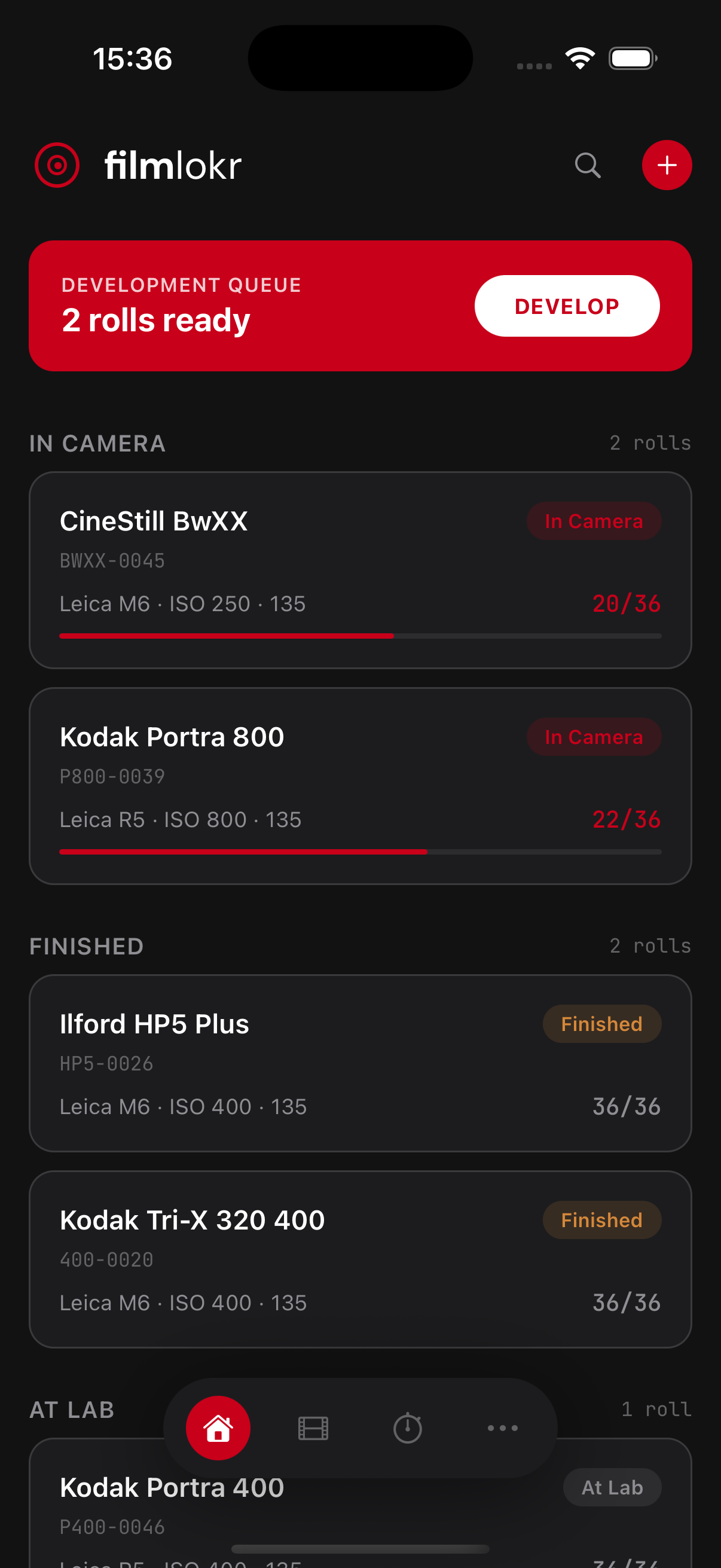Tap the red plus icon to add a roll

[x=666, y=165]
